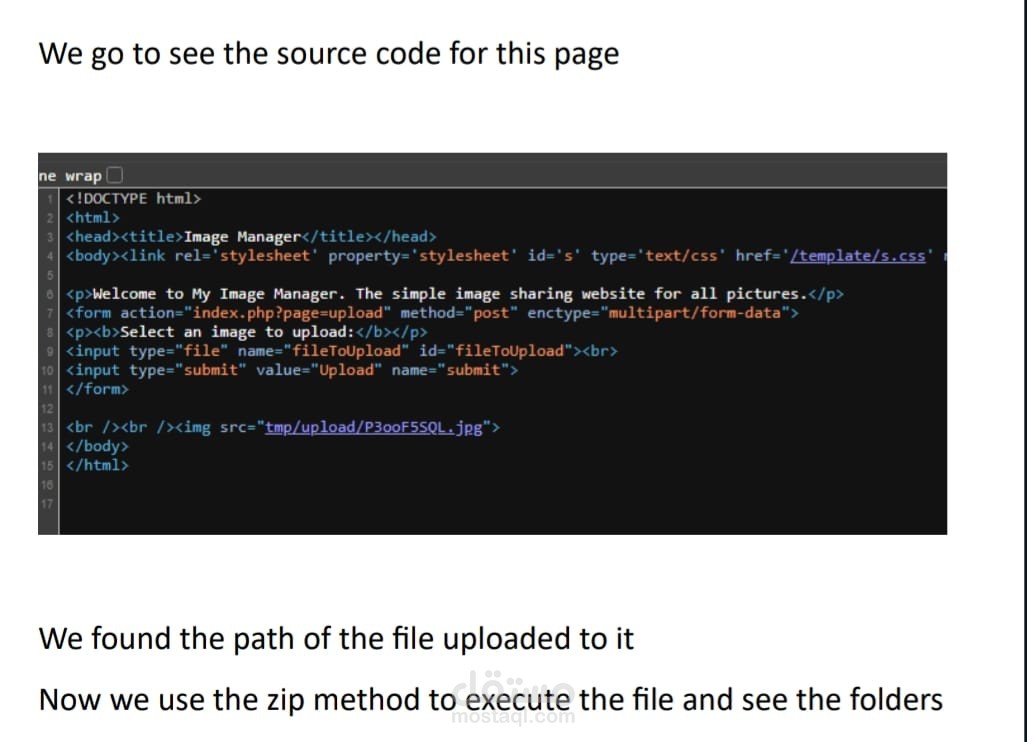Viewport: 1027px width, 742px height.
Task: Click the fileToUpload input code line
Action: [341, 351]
